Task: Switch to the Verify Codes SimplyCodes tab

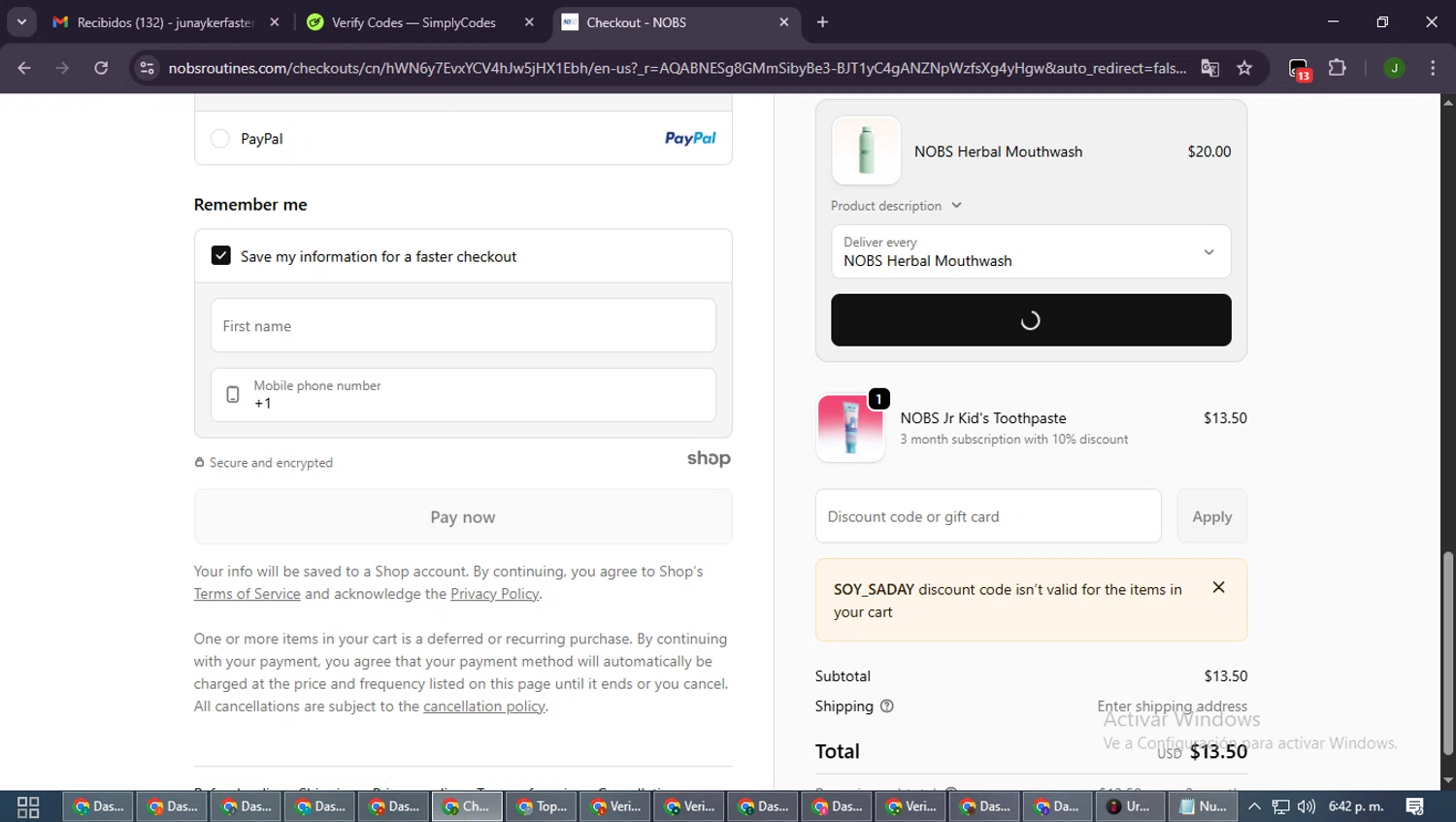Action: click(x=414, y=22)
